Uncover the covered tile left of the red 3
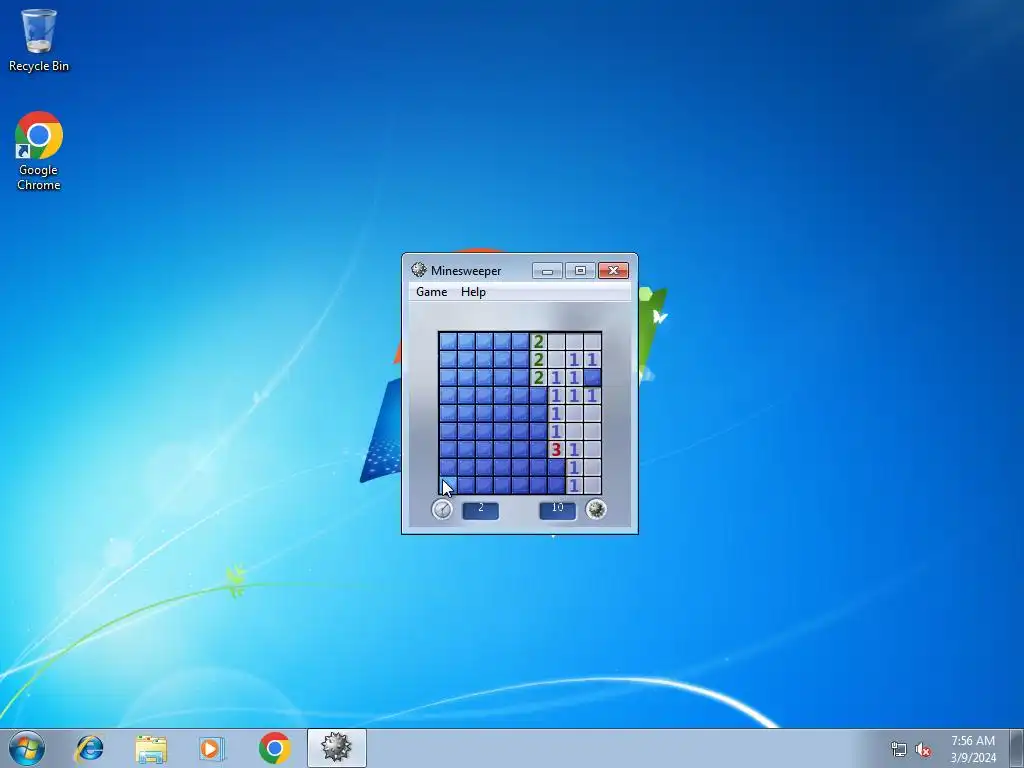Viewport: 1024px width, 768px height. click(x=538, y=449)
